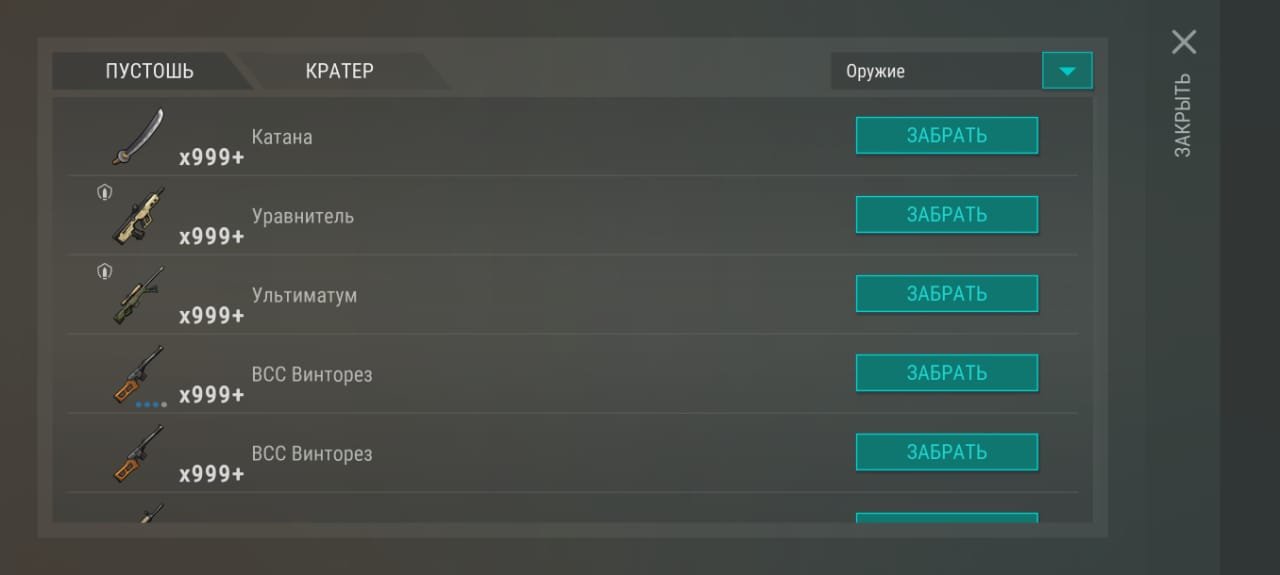
Task: Open the Оружие category dropdown
Action: point(936,71)
